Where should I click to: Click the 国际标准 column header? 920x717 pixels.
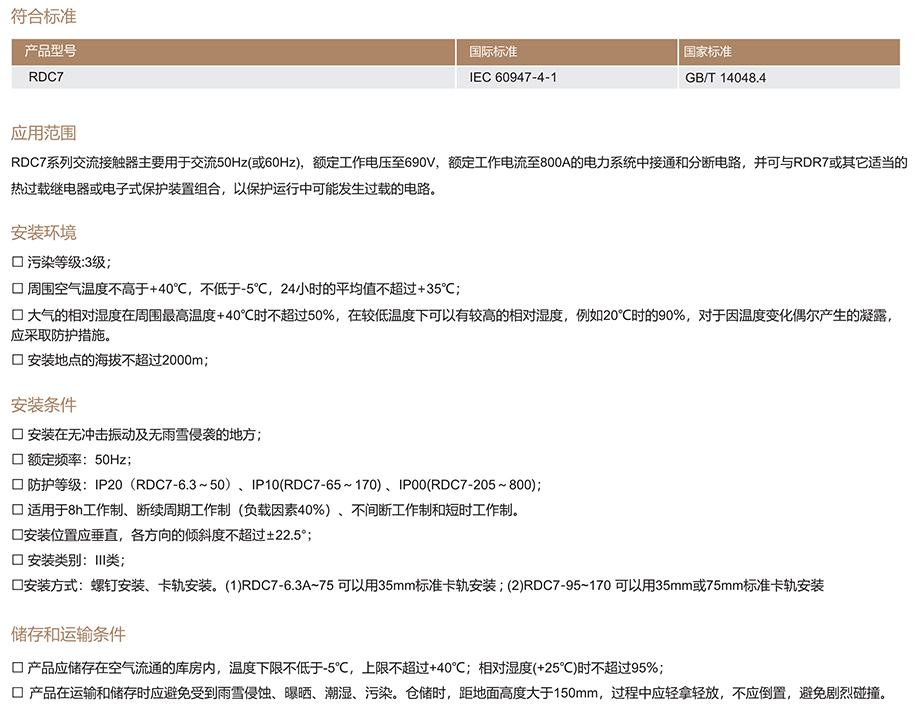tap(493, 51)
